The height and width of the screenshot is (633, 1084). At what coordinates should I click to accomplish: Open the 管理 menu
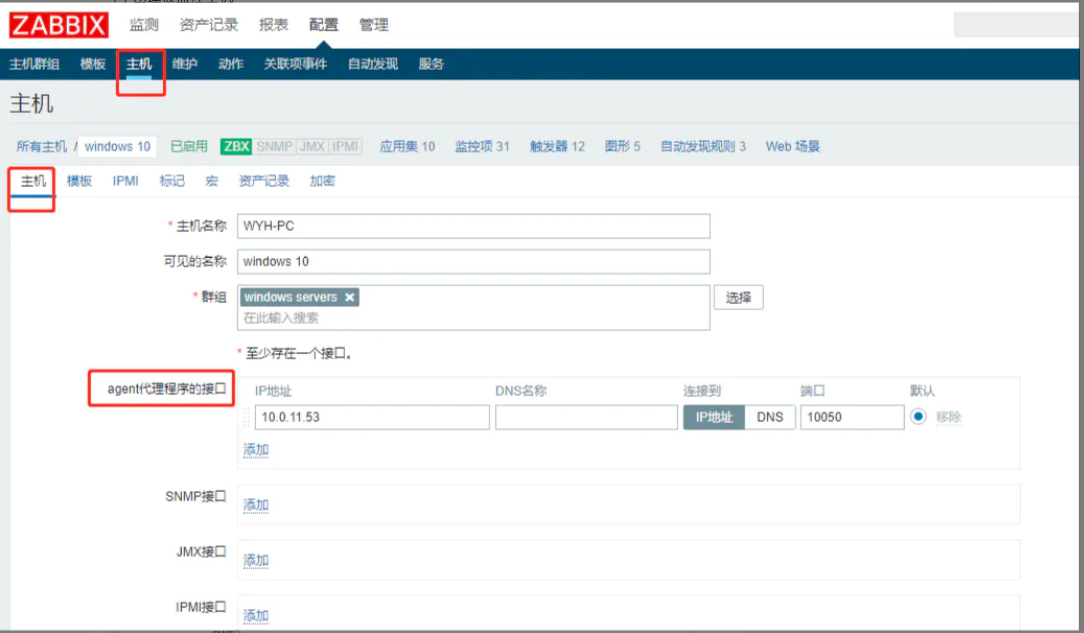tap(373, 25)
